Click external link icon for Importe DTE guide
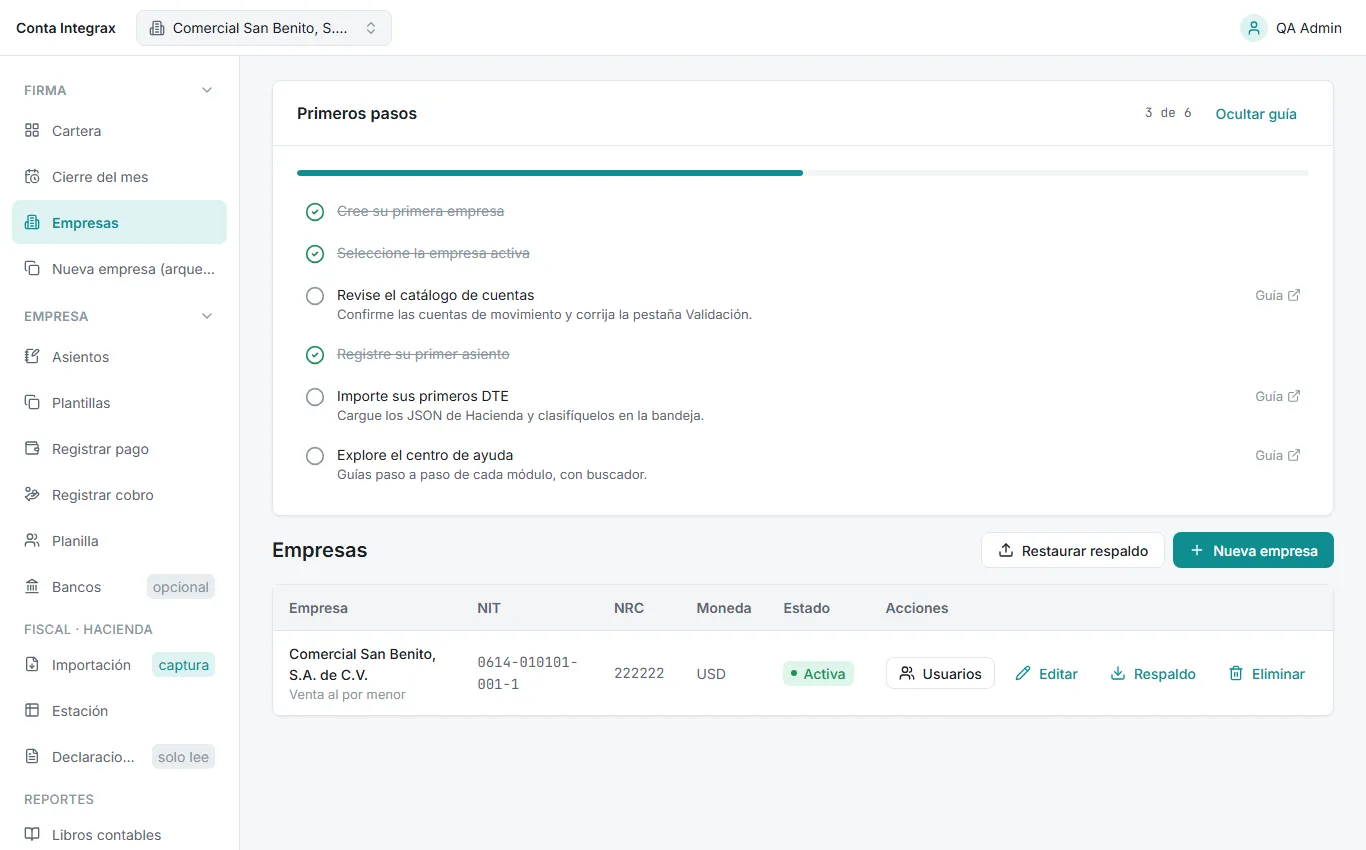Image resolution: width=1366 pixels, height=850 pixels. click(1294, 397)
